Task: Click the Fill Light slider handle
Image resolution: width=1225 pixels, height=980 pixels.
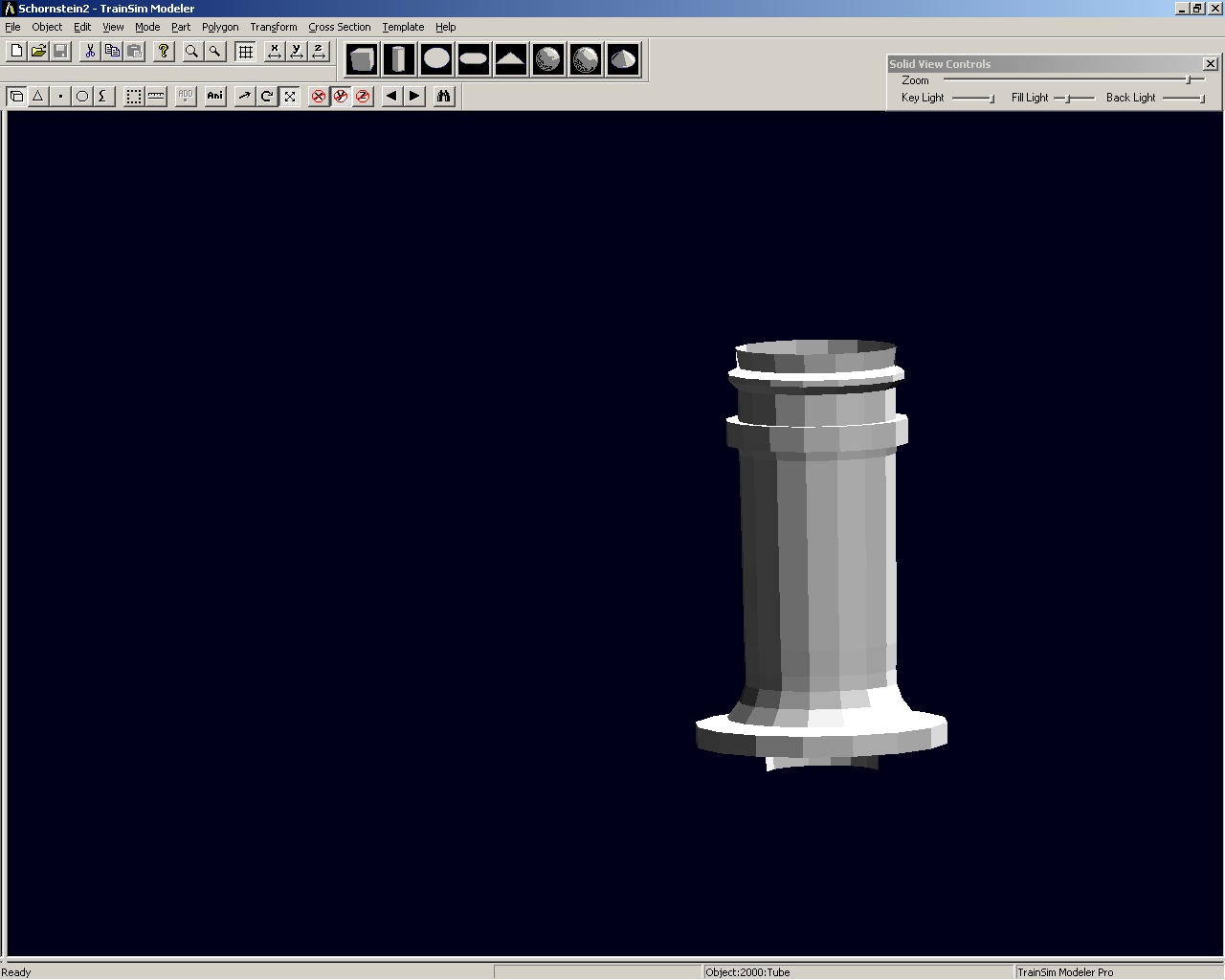Action: 1068,98
